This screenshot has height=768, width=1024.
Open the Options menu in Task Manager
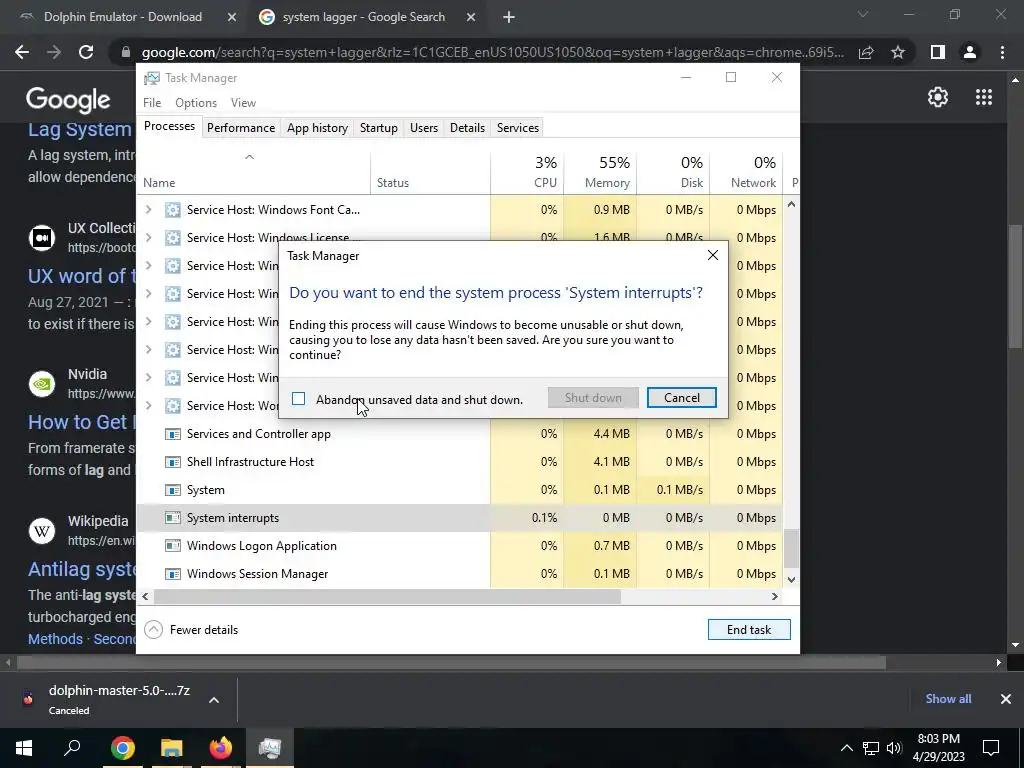coord(196,103)
